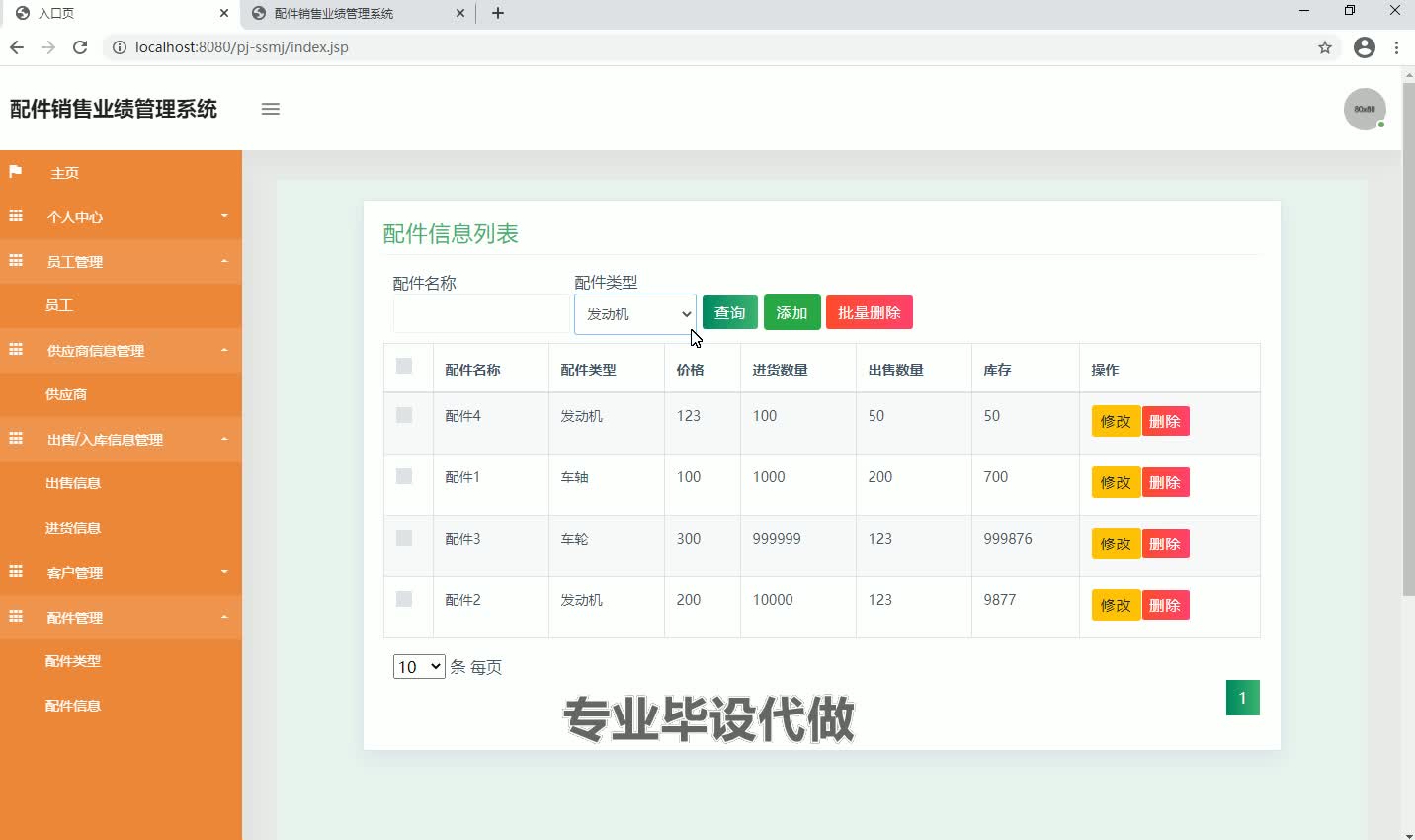Open a new browser tab
Screen dimensions: 1415x840
point(498,13)
